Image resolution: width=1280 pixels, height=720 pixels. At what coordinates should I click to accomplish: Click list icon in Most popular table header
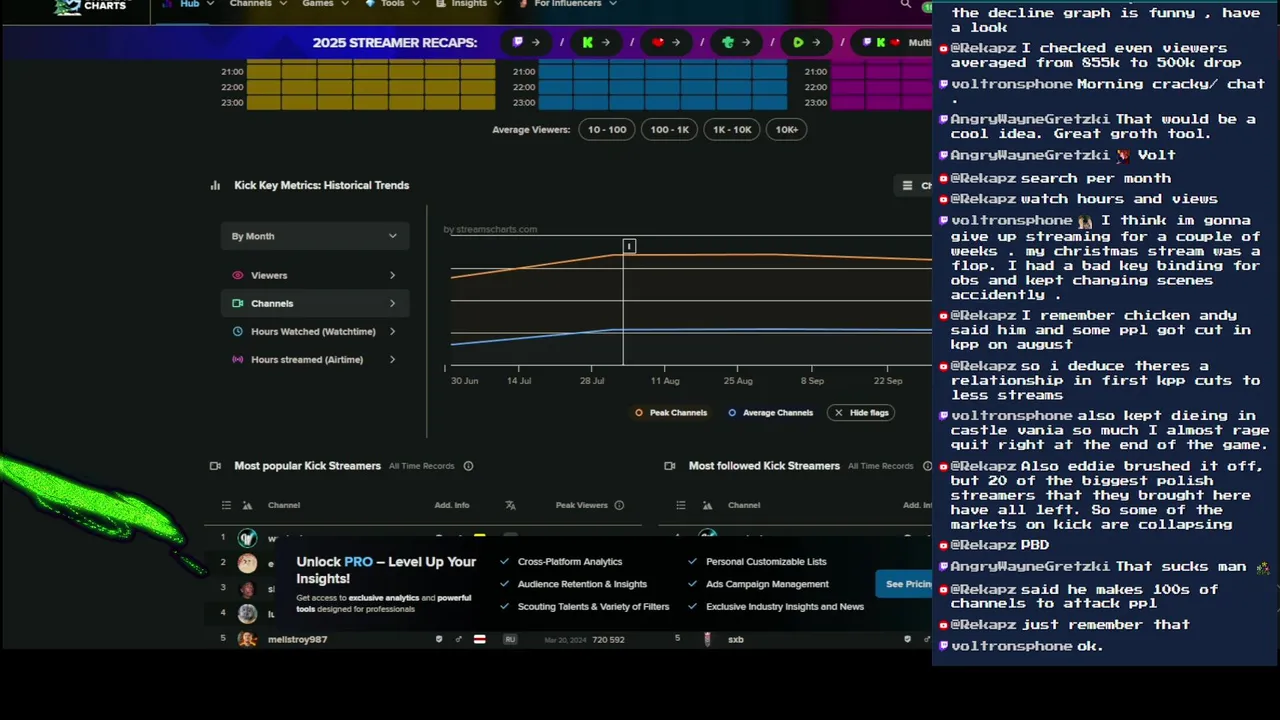pyautogui.click(x=226, y=505)
